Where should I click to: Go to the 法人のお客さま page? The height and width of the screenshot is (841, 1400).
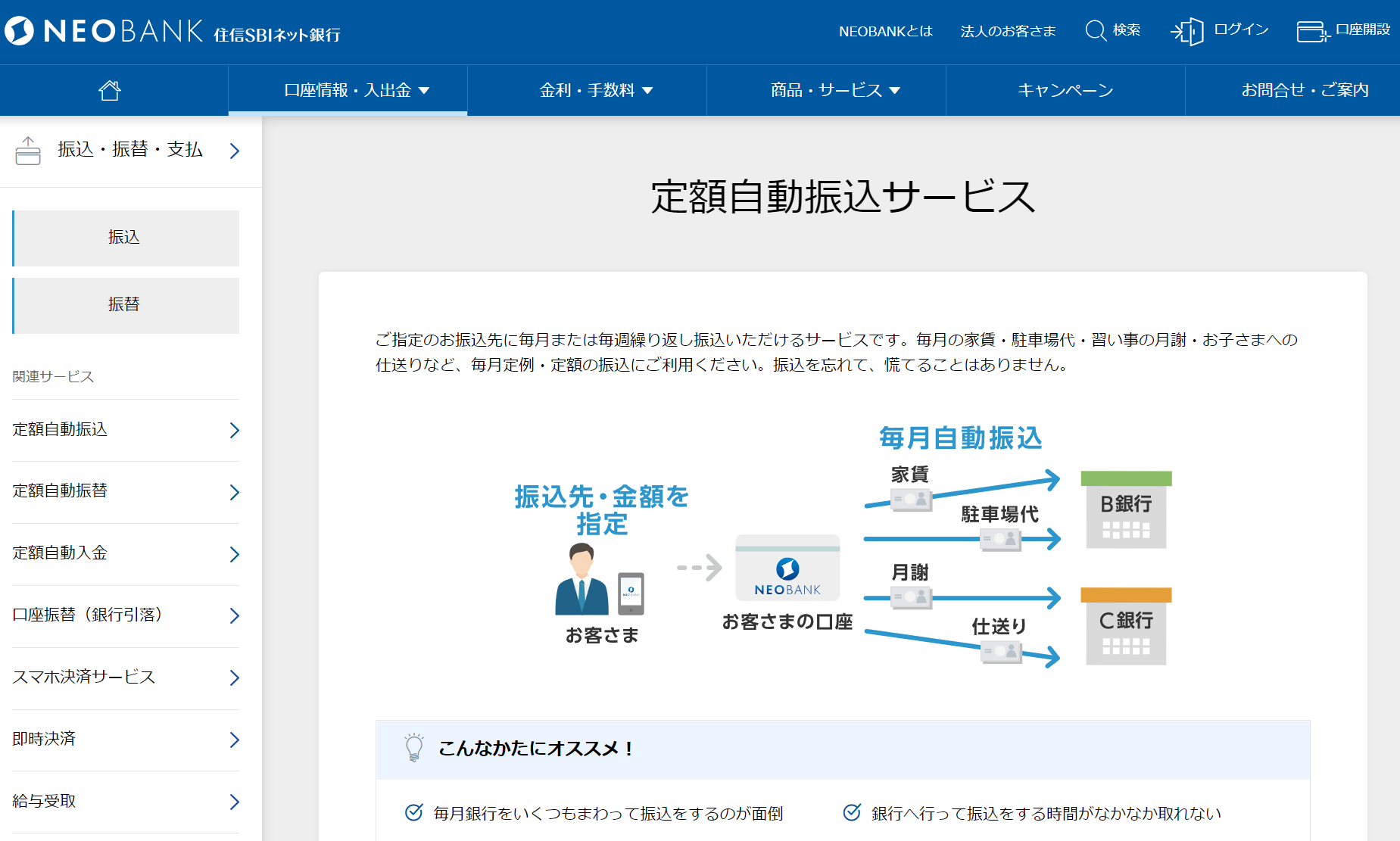[1008, 31]
